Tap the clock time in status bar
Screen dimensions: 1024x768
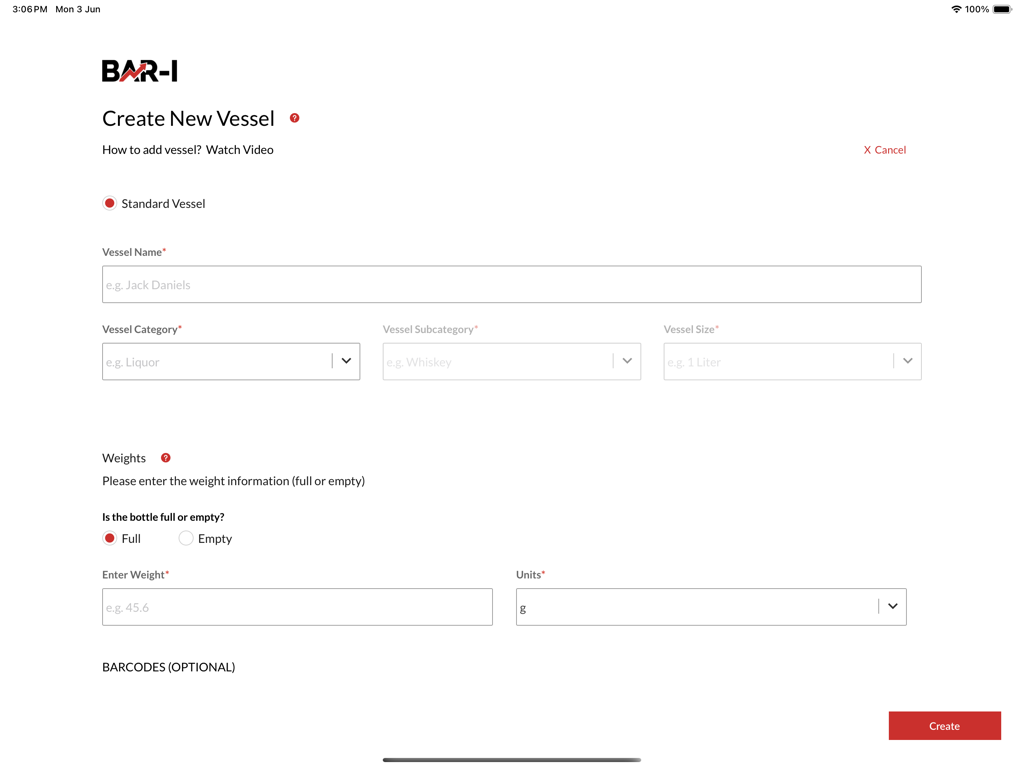30,9
